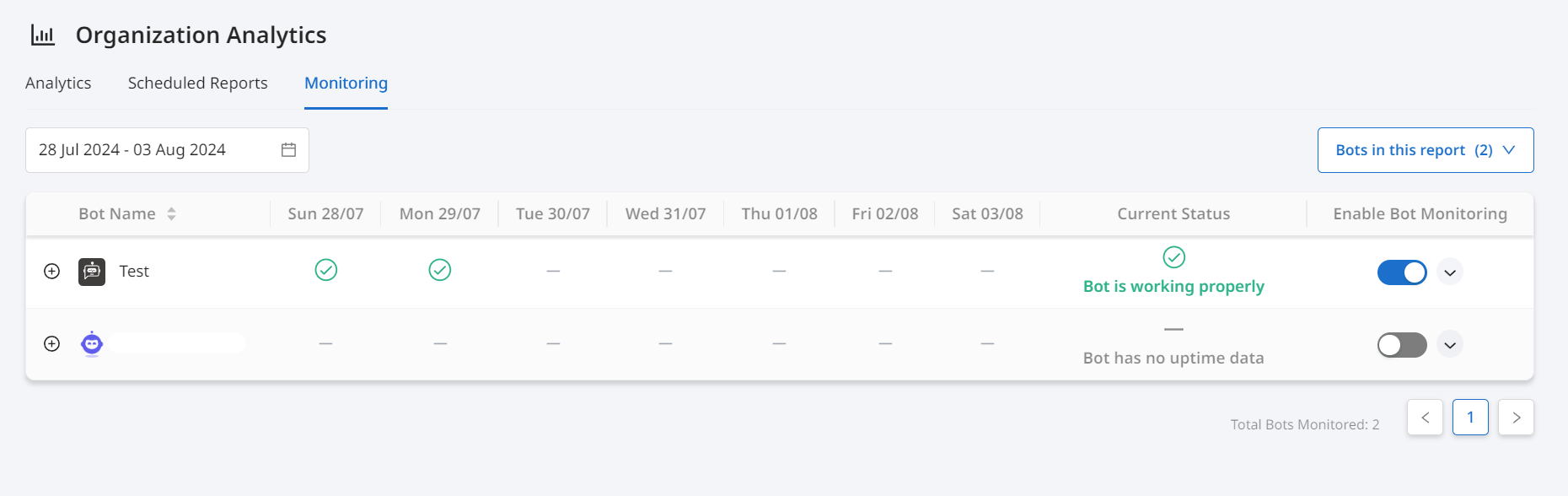Click the Test bot avatar icon
Screen dimensions: 1568x496
point(92,272)
